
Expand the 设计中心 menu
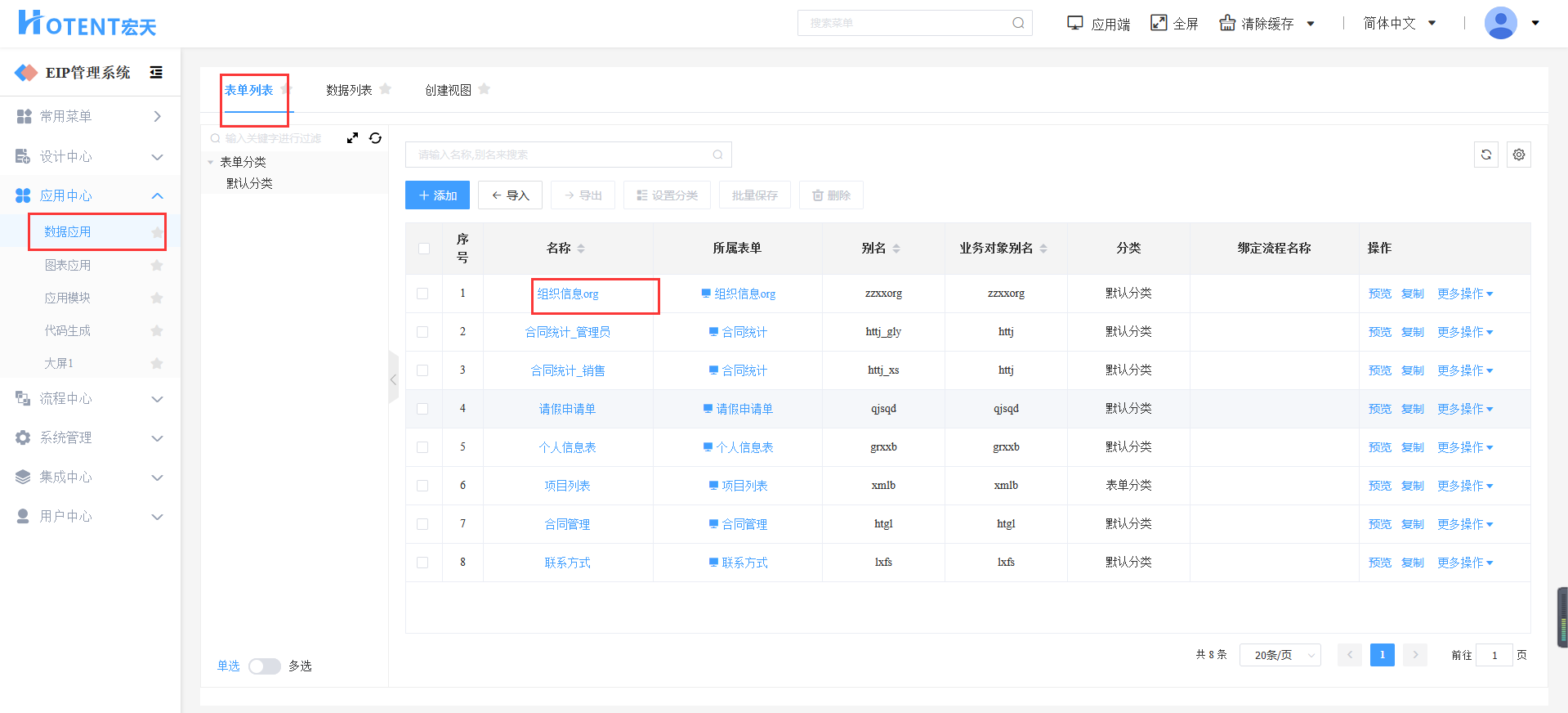point(90,156)
